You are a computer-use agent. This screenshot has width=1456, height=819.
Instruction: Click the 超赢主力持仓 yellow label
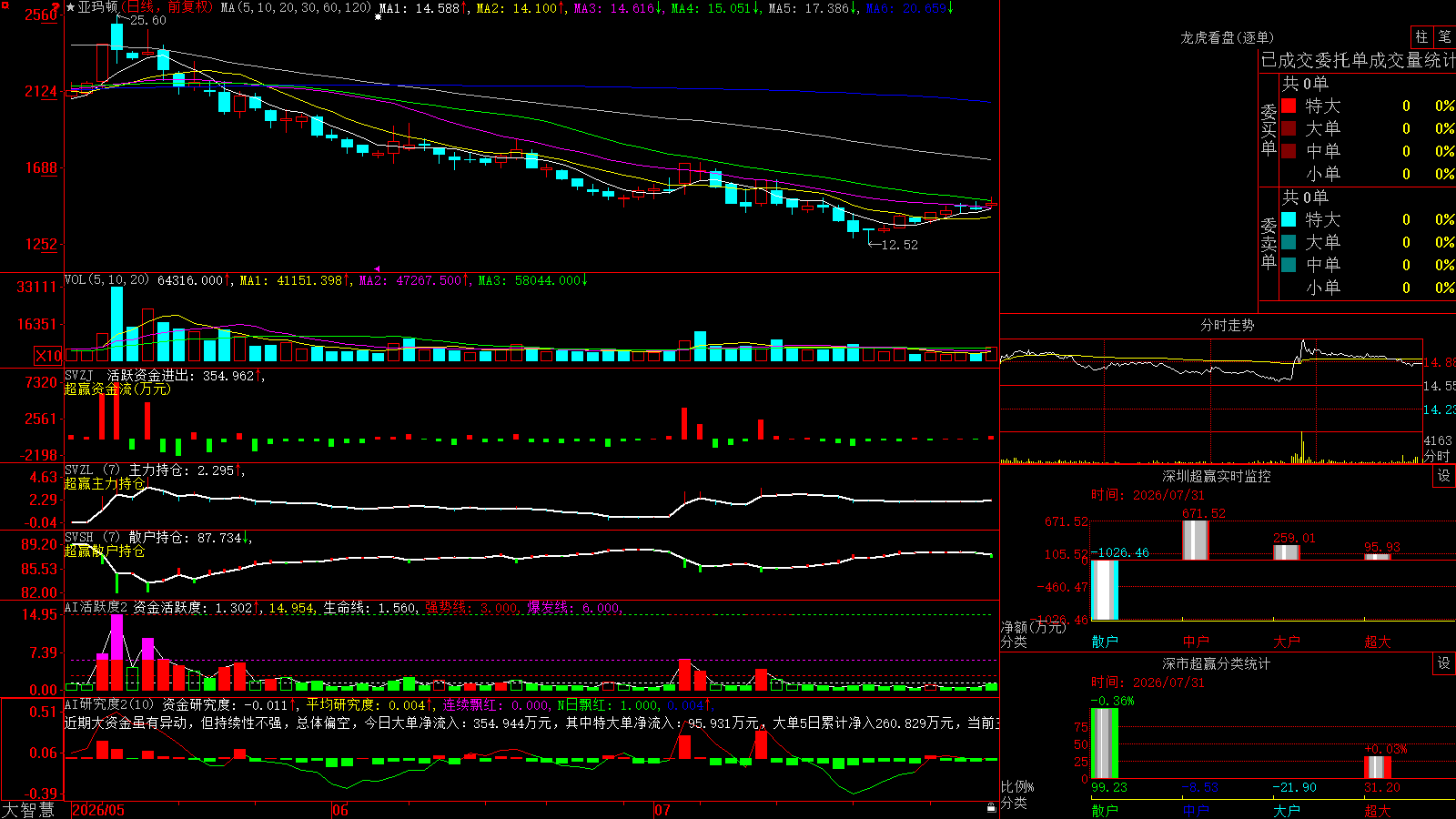[x=105, y=483]
